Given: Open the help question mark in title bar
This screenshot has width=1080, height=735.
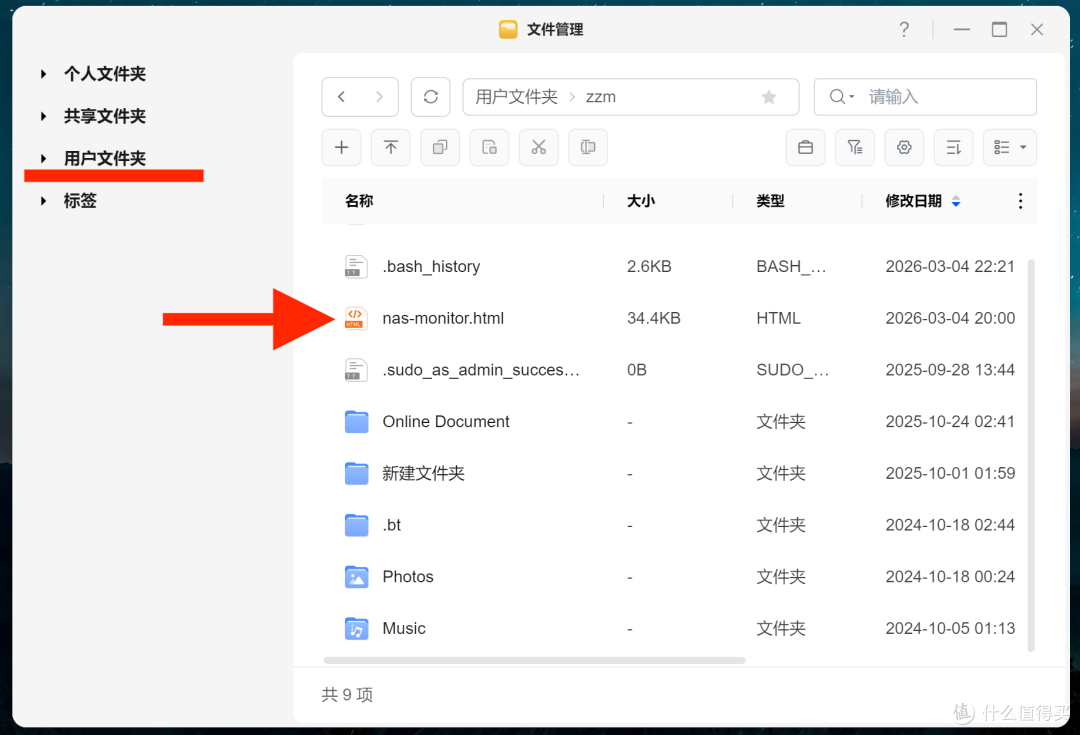Looking at the screenshot, I should point(904,30).
